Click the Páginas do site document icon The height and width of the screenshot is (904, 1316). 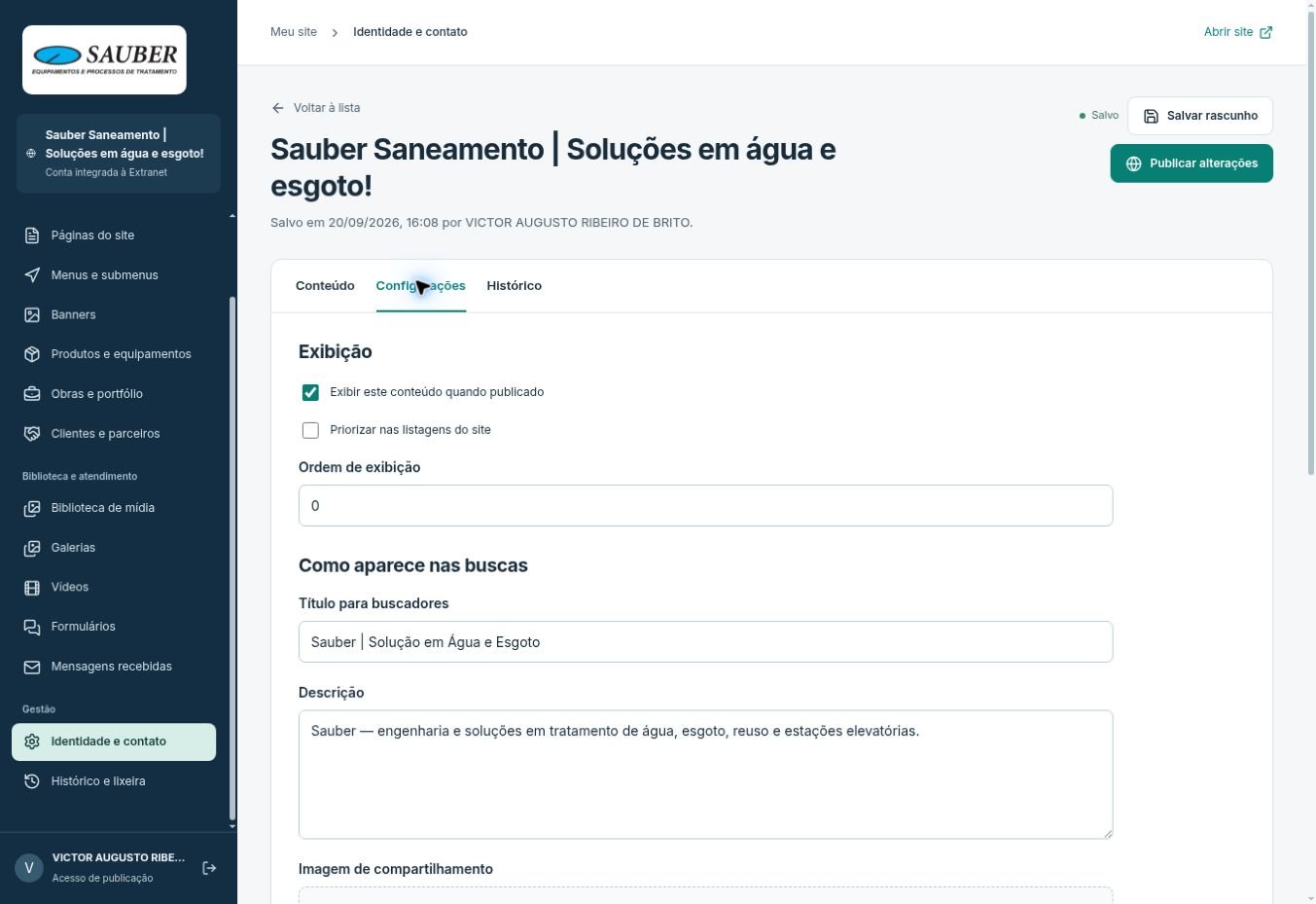32,235
